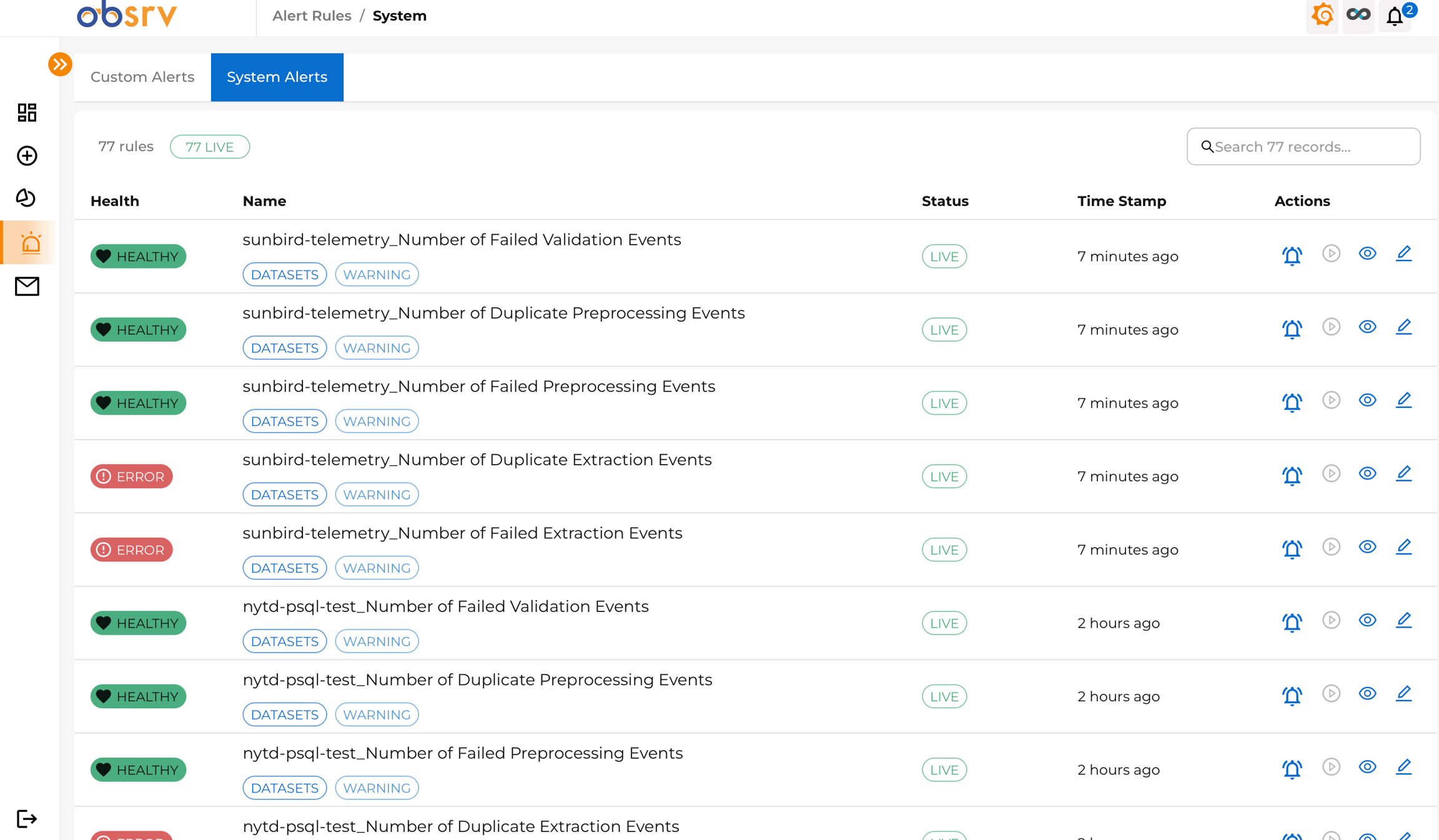The height and width of the screenshot is (840, 1439).
Task: Click the Alert Rules breadcrumb link
Action: (x=312, y=16)
